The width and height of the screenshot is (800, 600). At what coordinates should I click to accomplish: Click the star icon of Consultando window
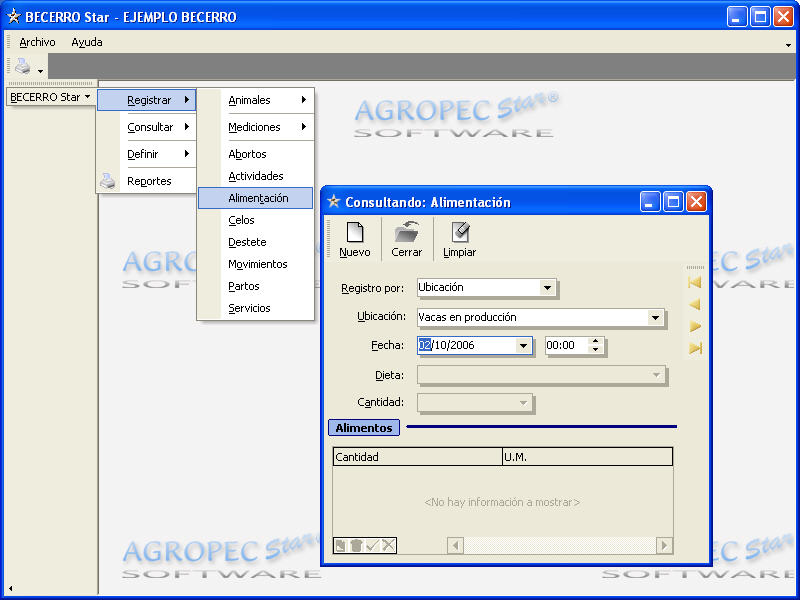pos(334,202)
